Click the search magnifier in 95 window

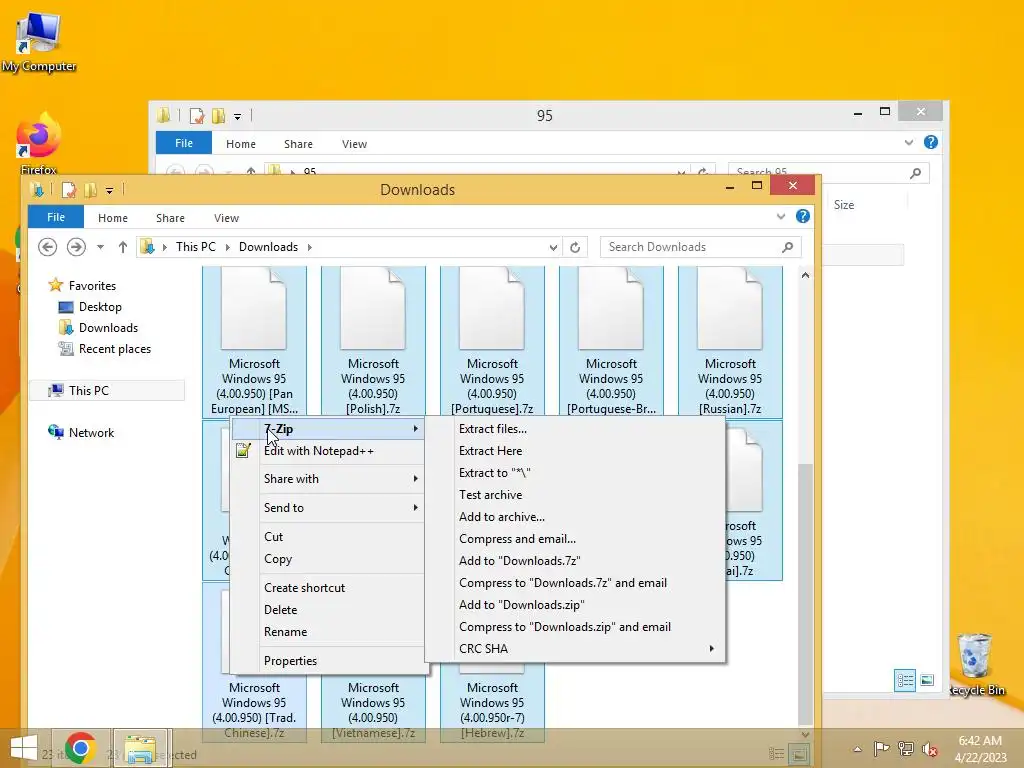pos(916,173)
